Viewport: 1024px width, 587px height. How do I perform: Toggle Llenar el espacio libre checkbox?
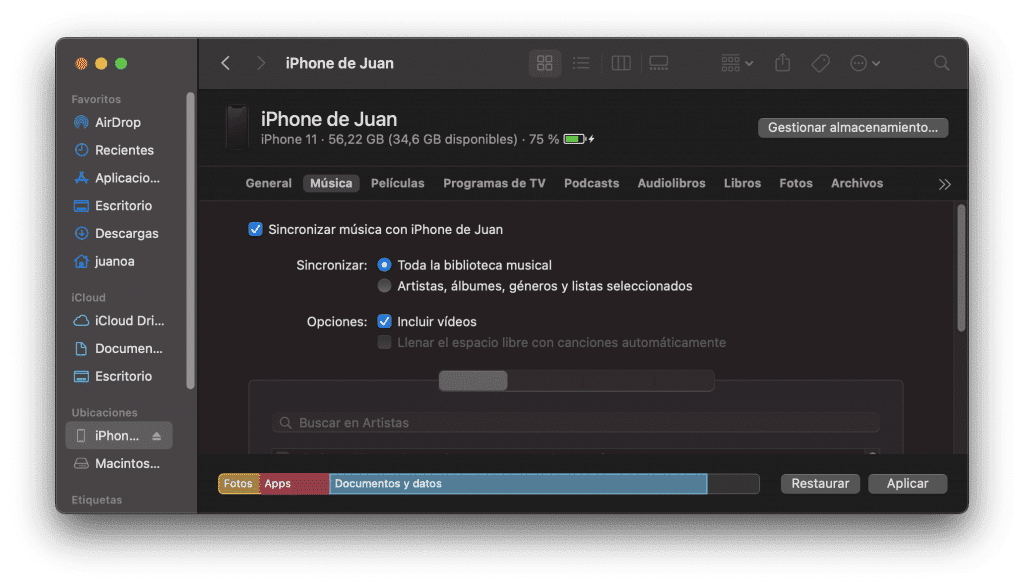click(384, 342)
